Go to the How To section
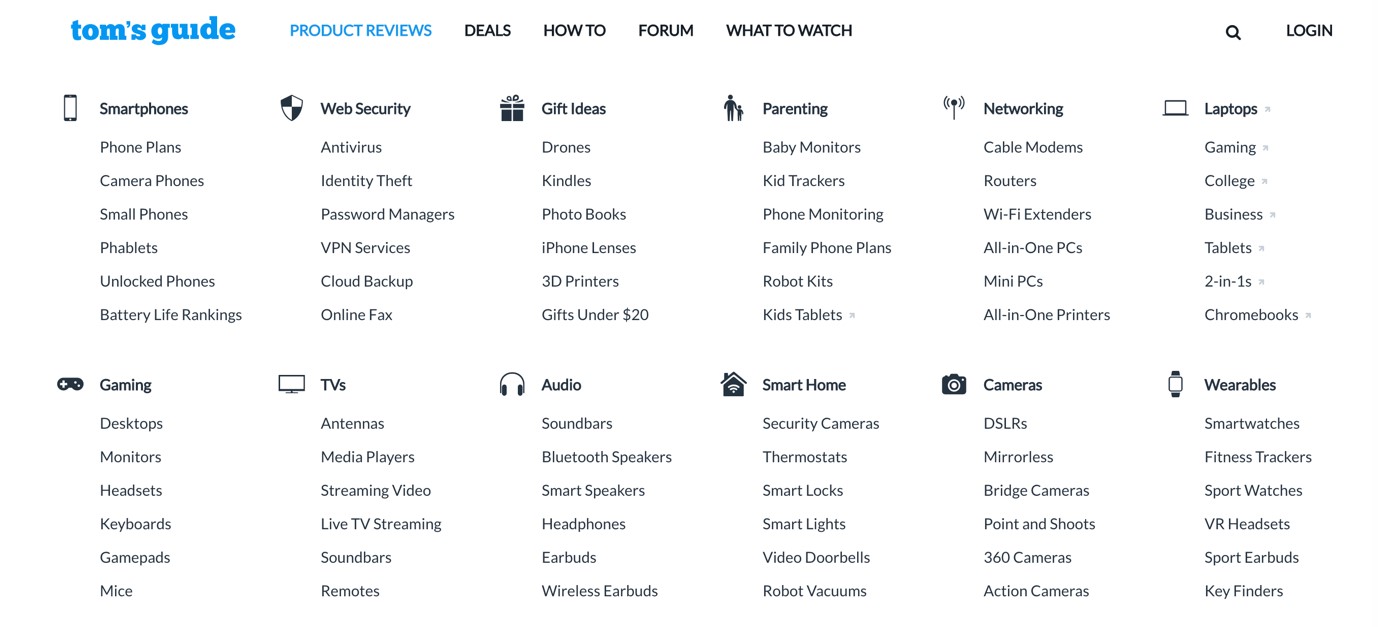This screenshot has width=1378, height=627. click(574, 30)
